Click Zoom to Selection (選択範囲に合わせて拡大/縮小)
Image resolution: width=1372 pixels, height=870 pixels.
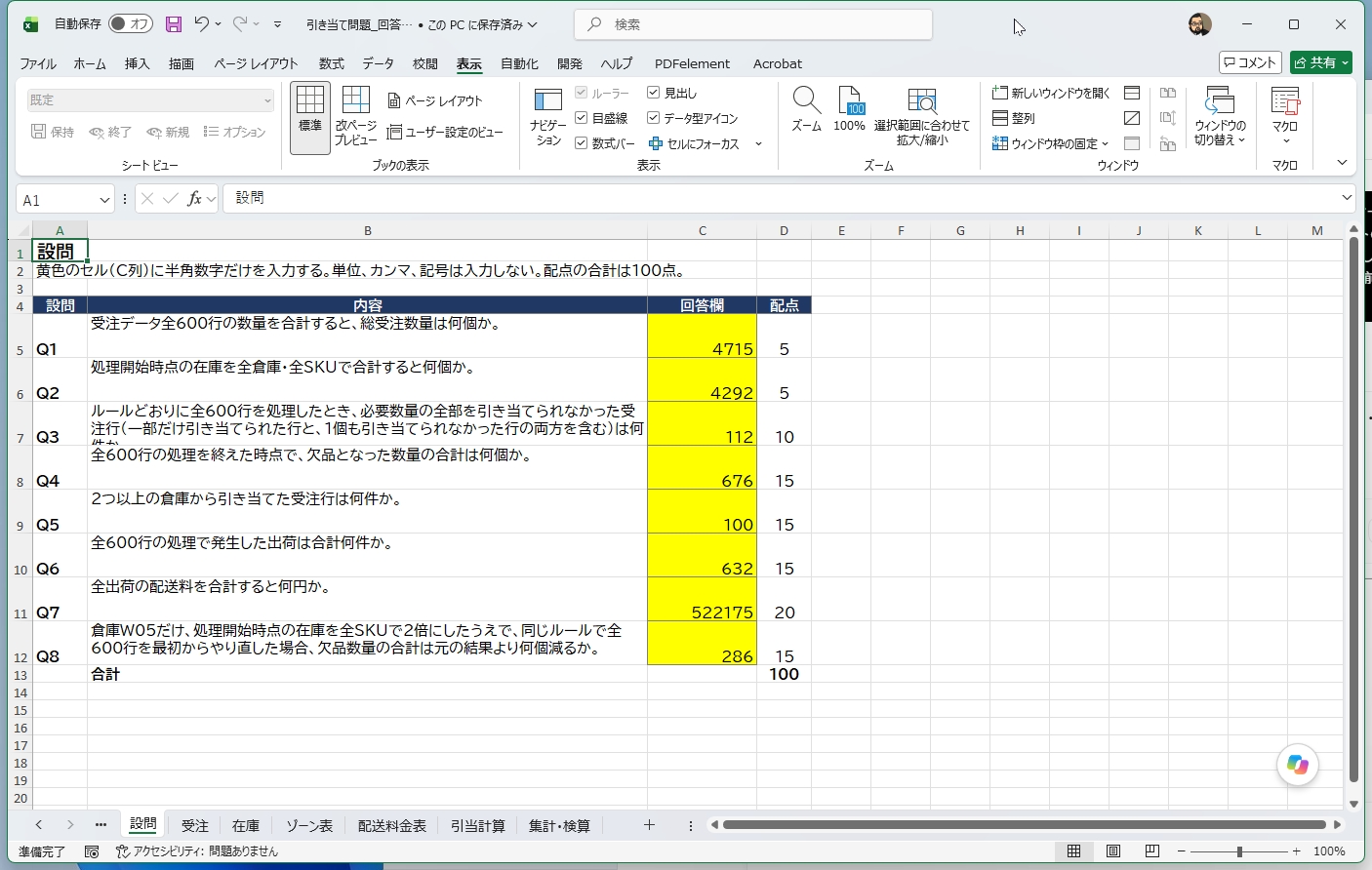pos(922,117)
